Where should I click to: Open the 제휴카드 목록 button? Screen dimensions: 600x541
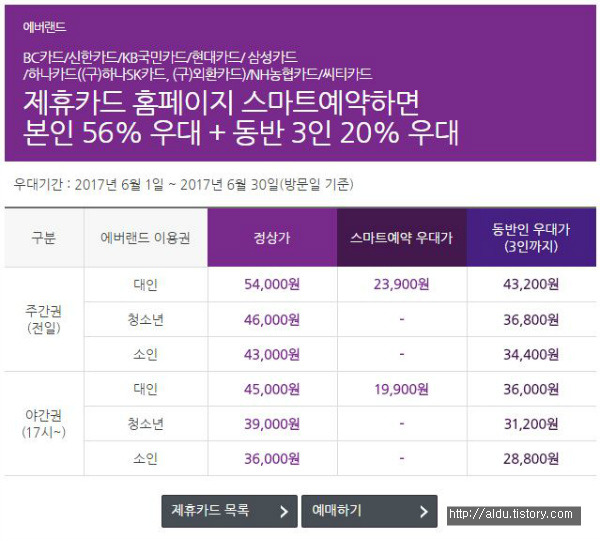[x=229, y=511]
